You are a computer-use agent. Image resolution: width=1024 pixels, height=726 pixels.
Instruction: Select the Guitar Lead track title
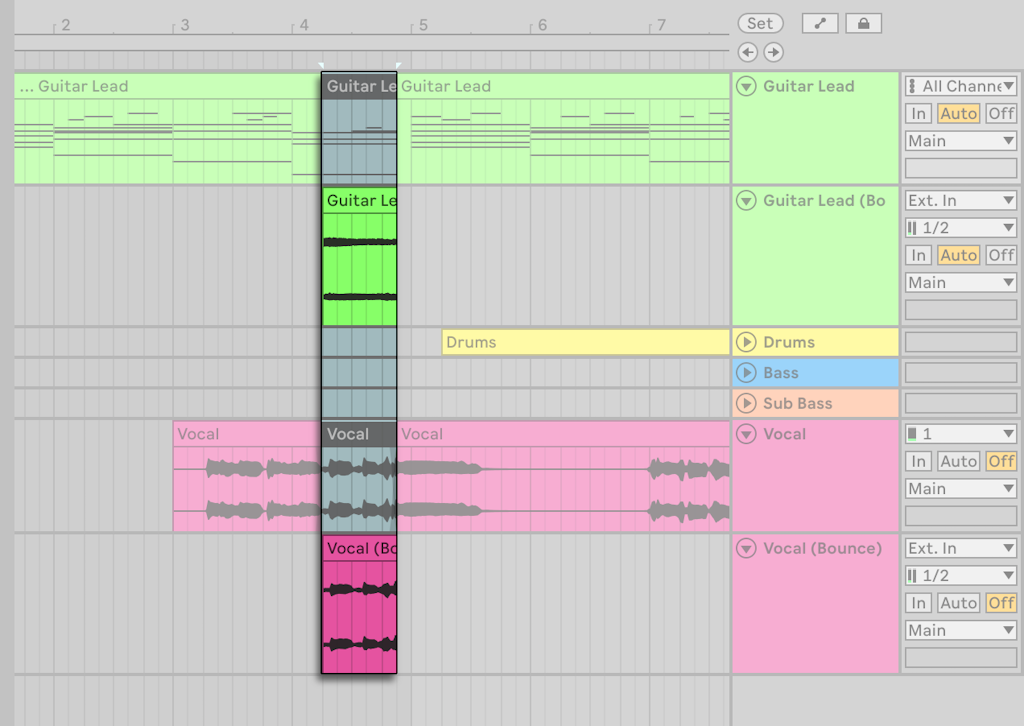pos(808,86)
